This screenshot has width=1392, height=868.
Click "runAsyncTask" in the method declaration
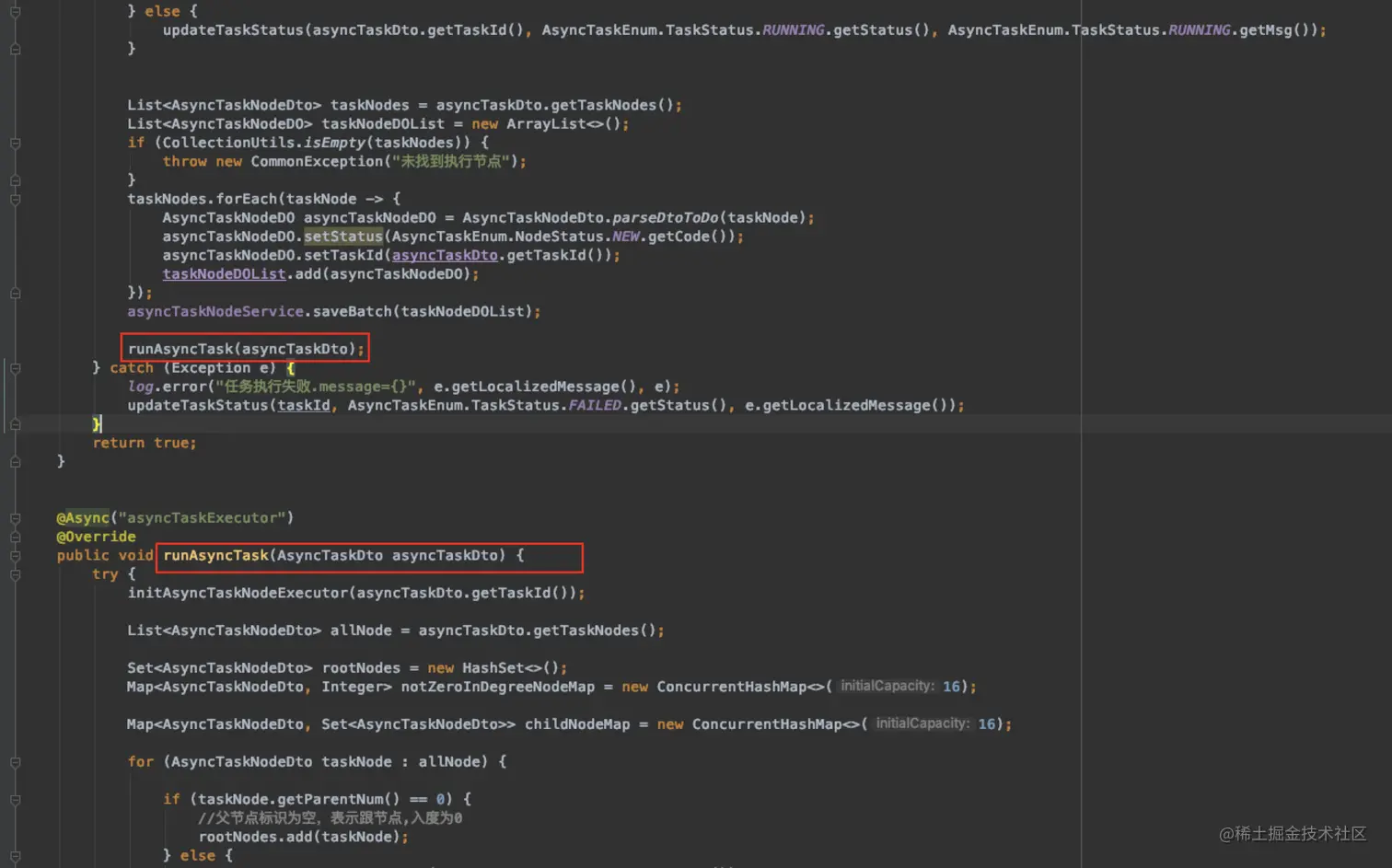[x=216, y=555]
